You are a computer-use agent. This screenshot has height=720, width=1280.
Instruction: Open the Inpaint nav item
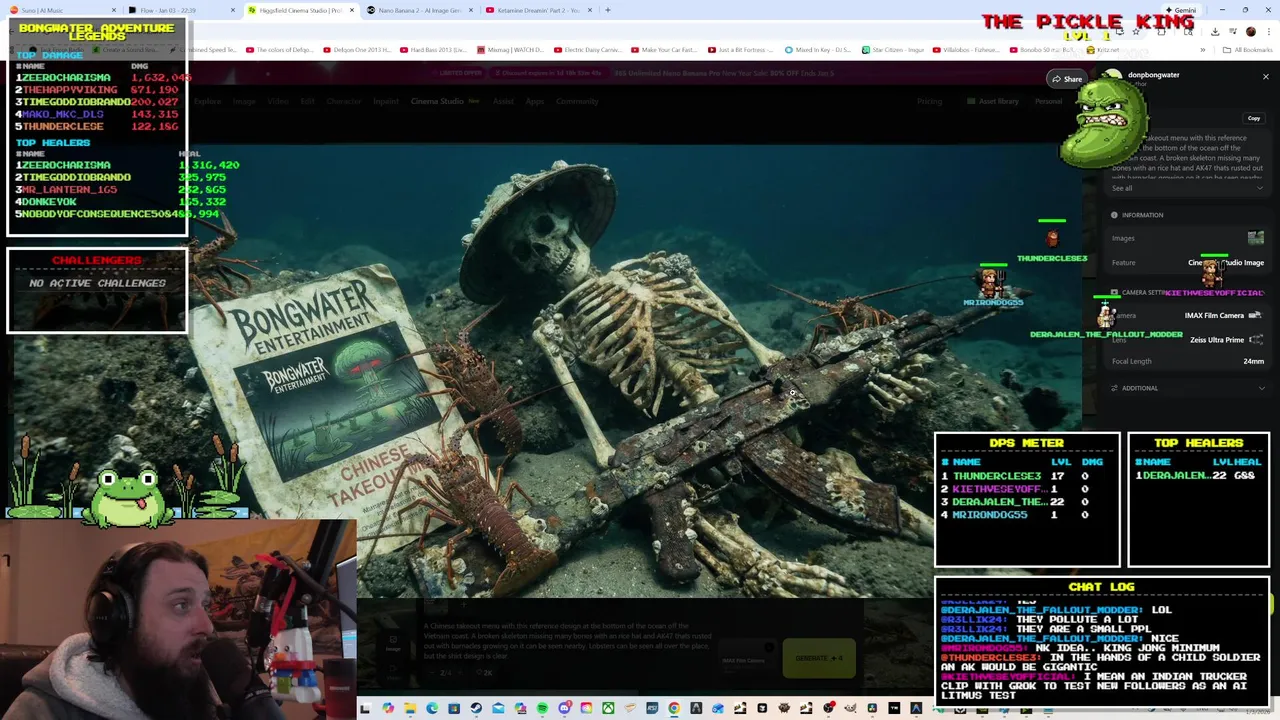[386, 101]
